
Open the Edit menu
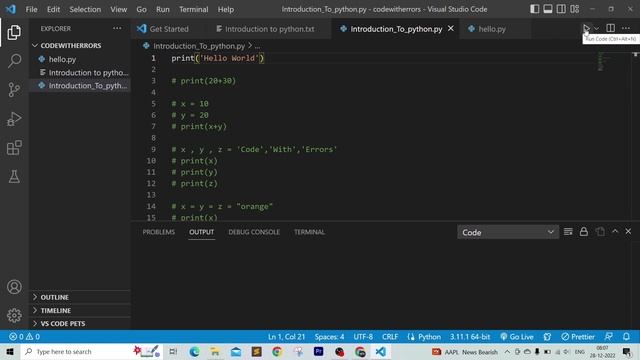[x=53, y=9]
